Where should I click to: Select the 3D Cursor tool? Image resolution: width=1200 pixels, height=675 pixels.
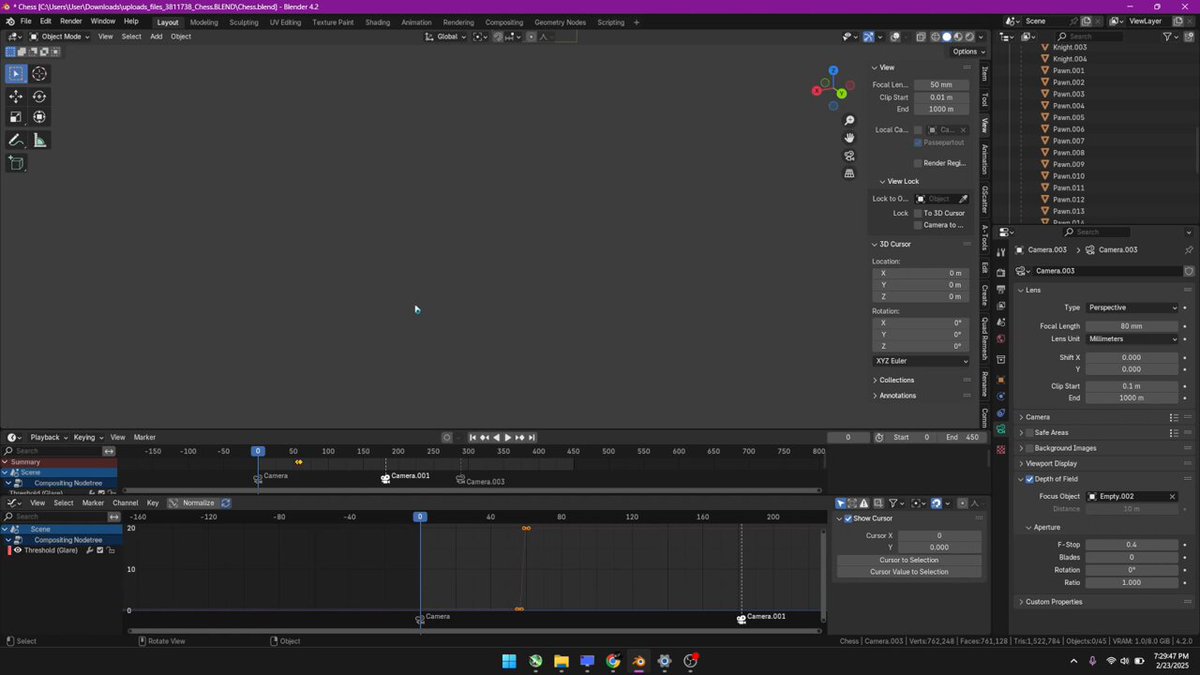point(39,74)
